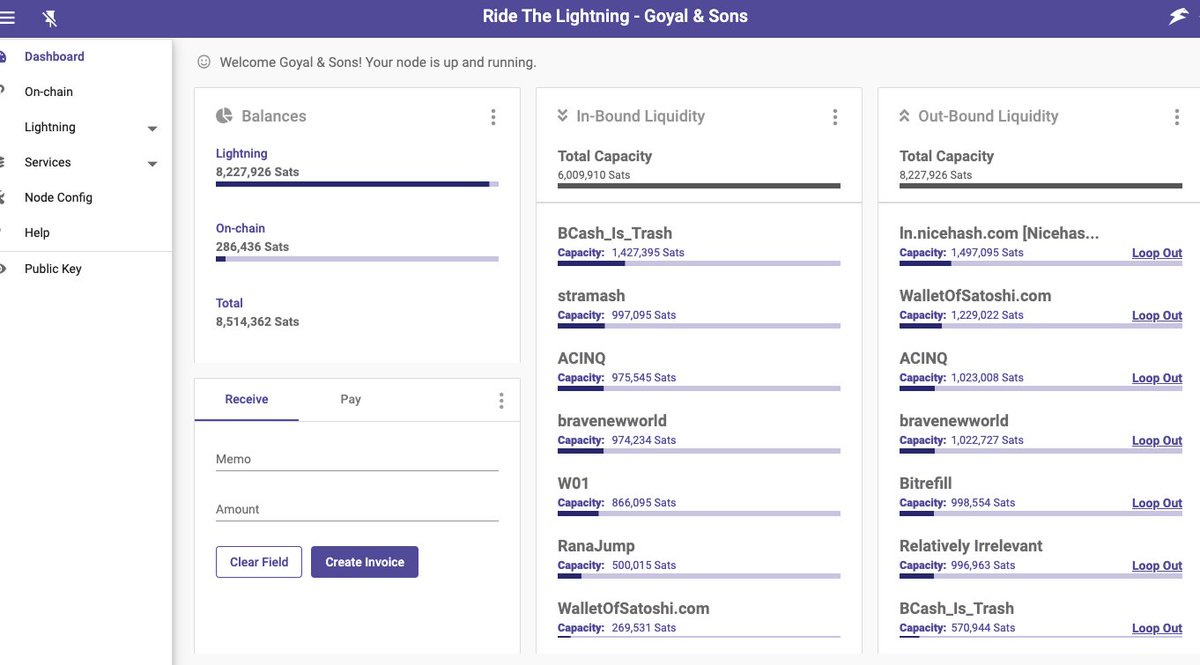Click the RanaJump channel name

point(596,546)
